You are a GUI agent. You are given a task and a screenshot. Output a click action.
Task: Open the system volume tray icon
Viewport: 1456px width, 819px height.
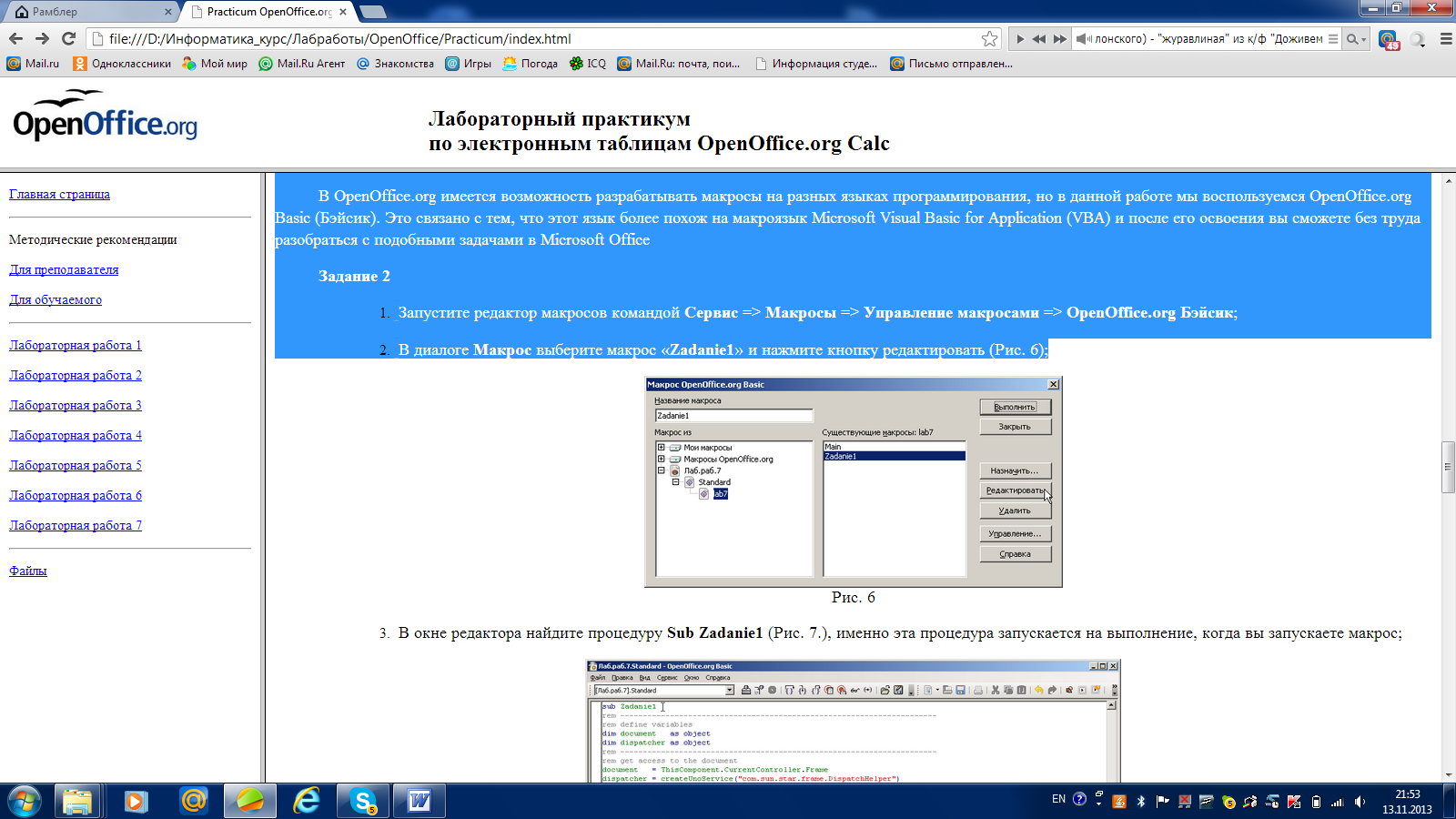click(x=1360, y=802)
